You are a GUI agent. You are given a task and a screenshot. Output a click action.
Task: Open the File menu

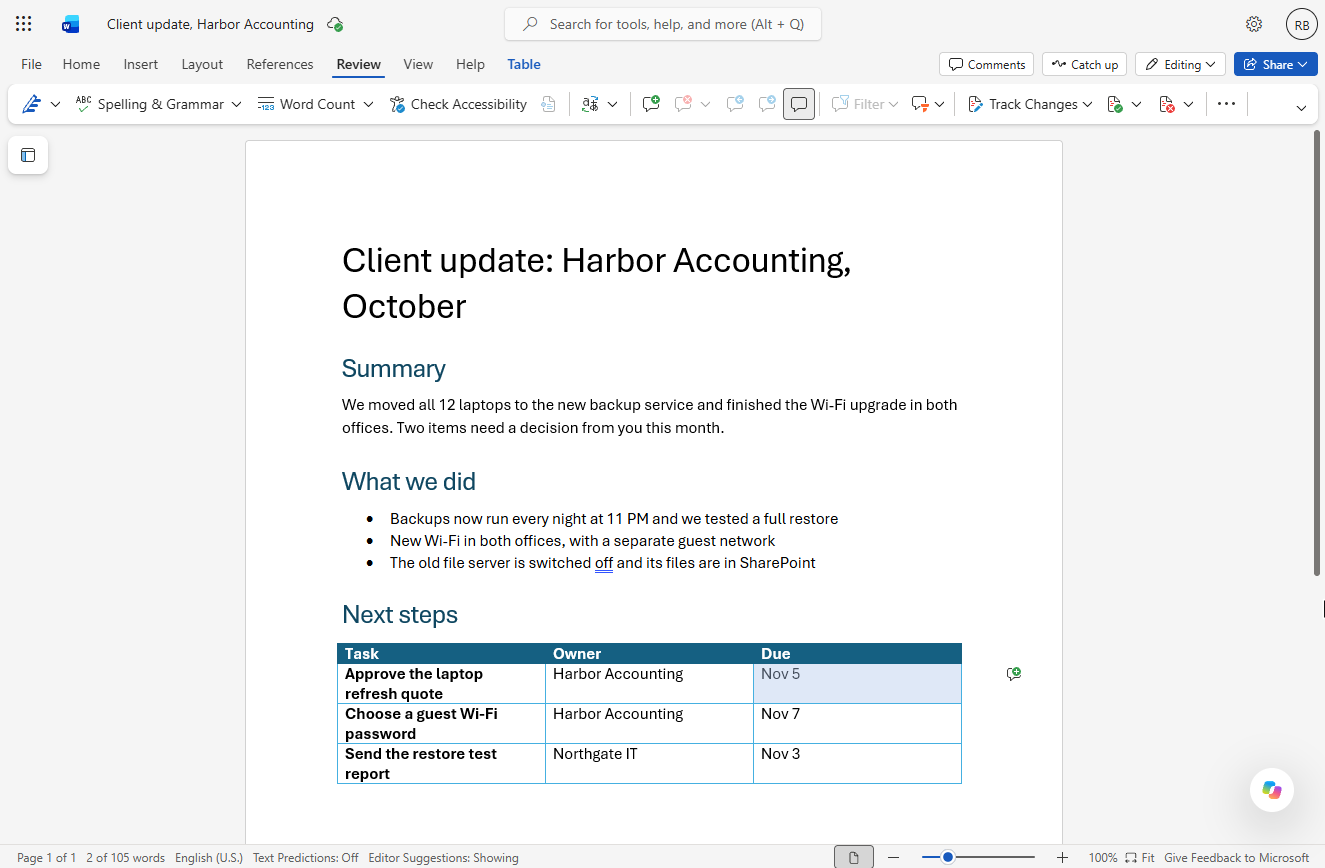(31, 64)
